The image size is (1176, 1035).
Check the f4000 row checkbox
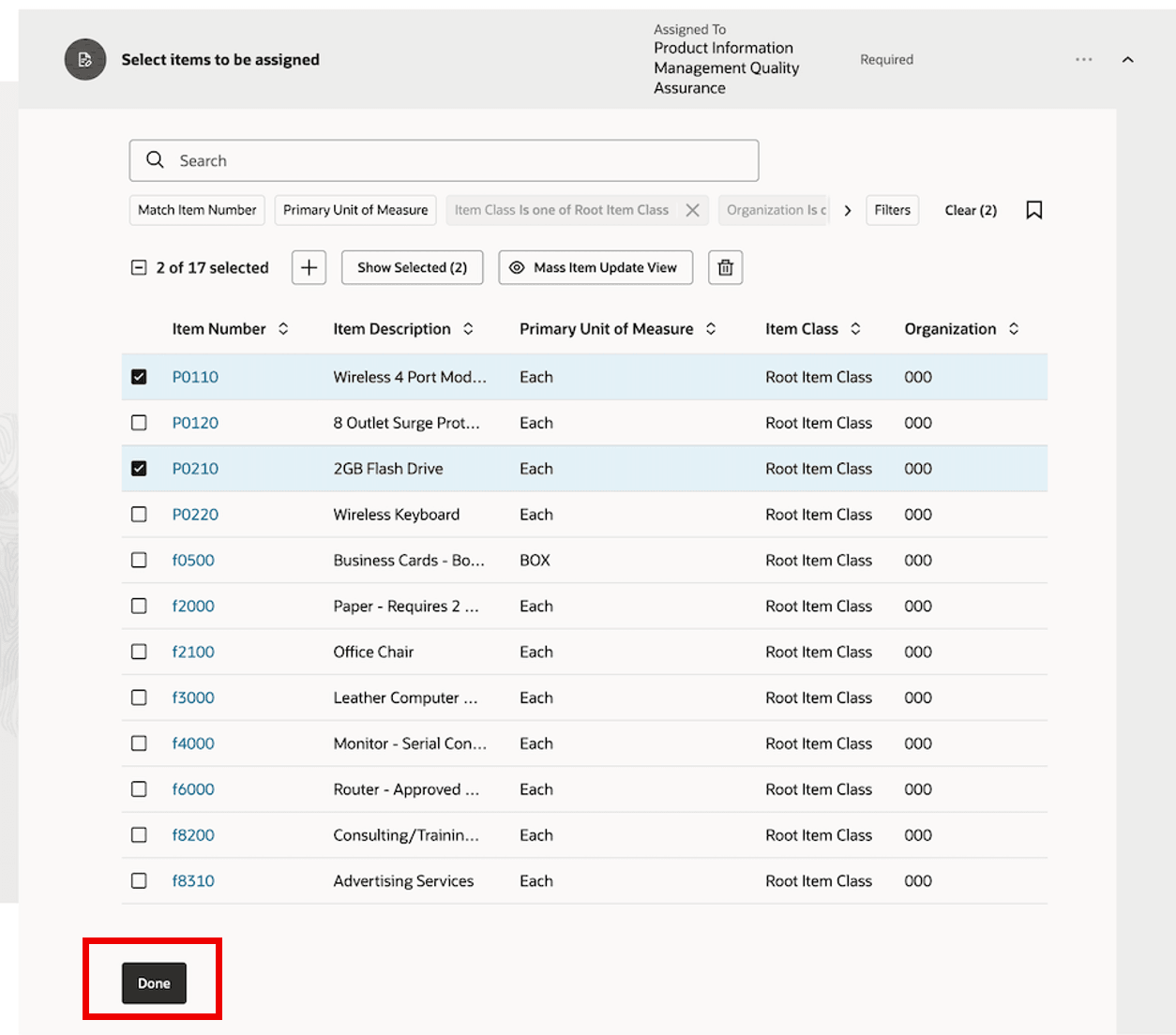[x=139, y=743]
